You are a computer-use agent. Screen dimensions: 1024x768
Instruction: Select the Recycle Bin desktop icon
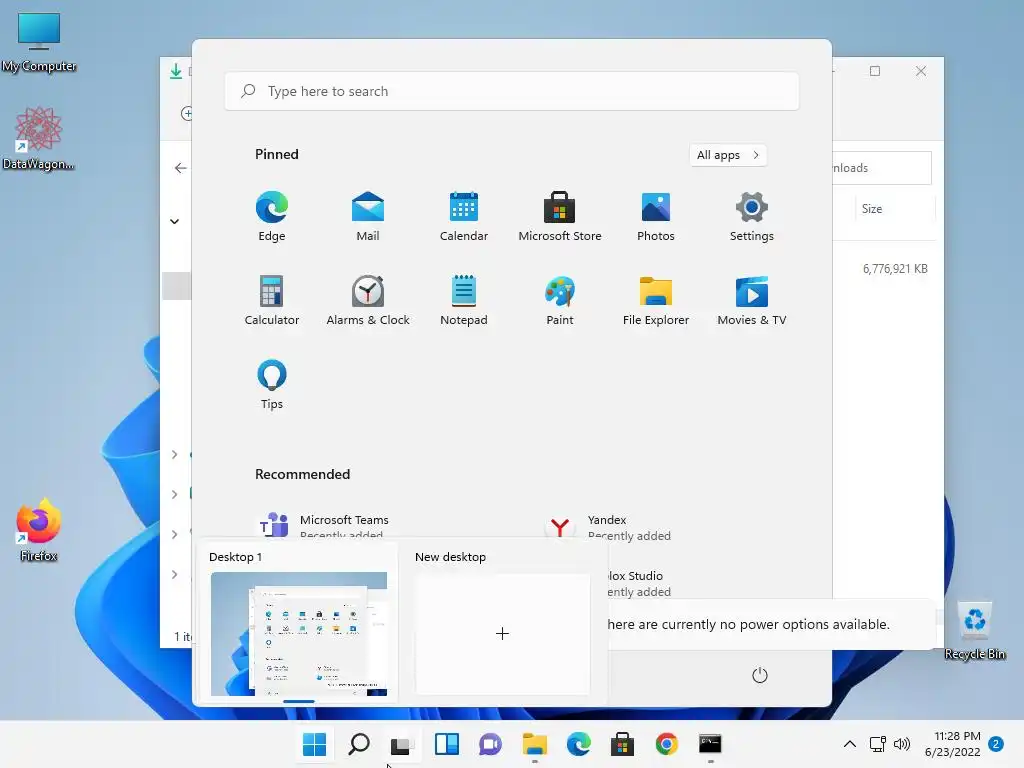[975, 630]
